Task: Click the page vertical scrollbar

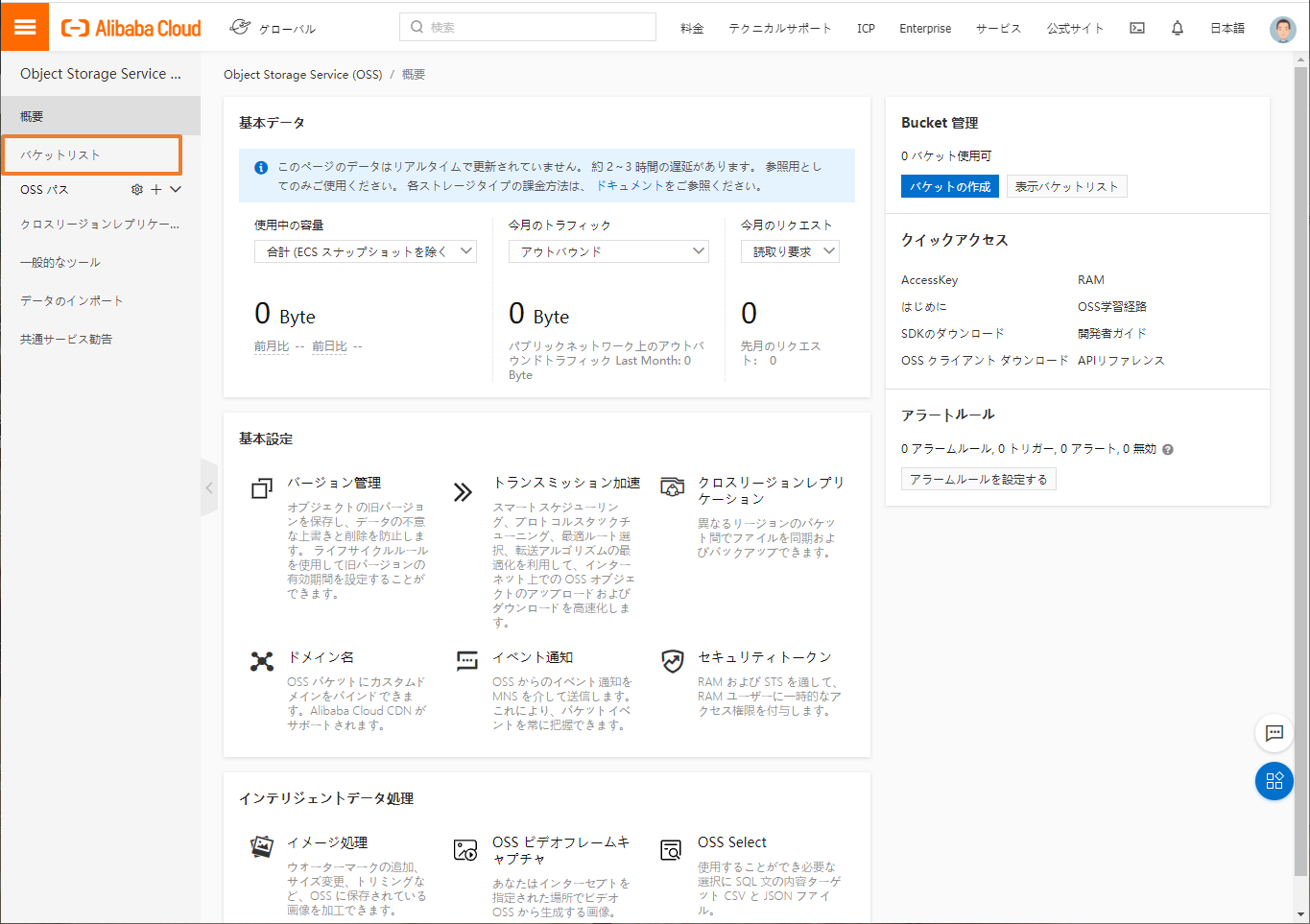Action: 1301,470
